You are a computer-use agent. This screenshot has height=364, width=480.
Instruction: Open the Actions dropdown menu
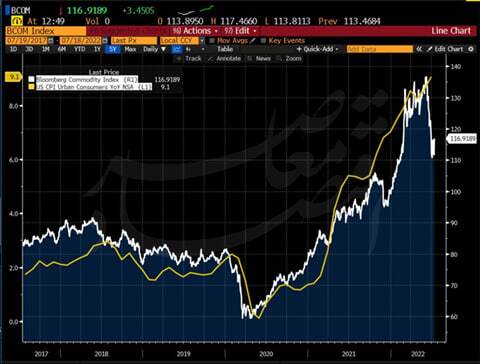coord(195,31)
